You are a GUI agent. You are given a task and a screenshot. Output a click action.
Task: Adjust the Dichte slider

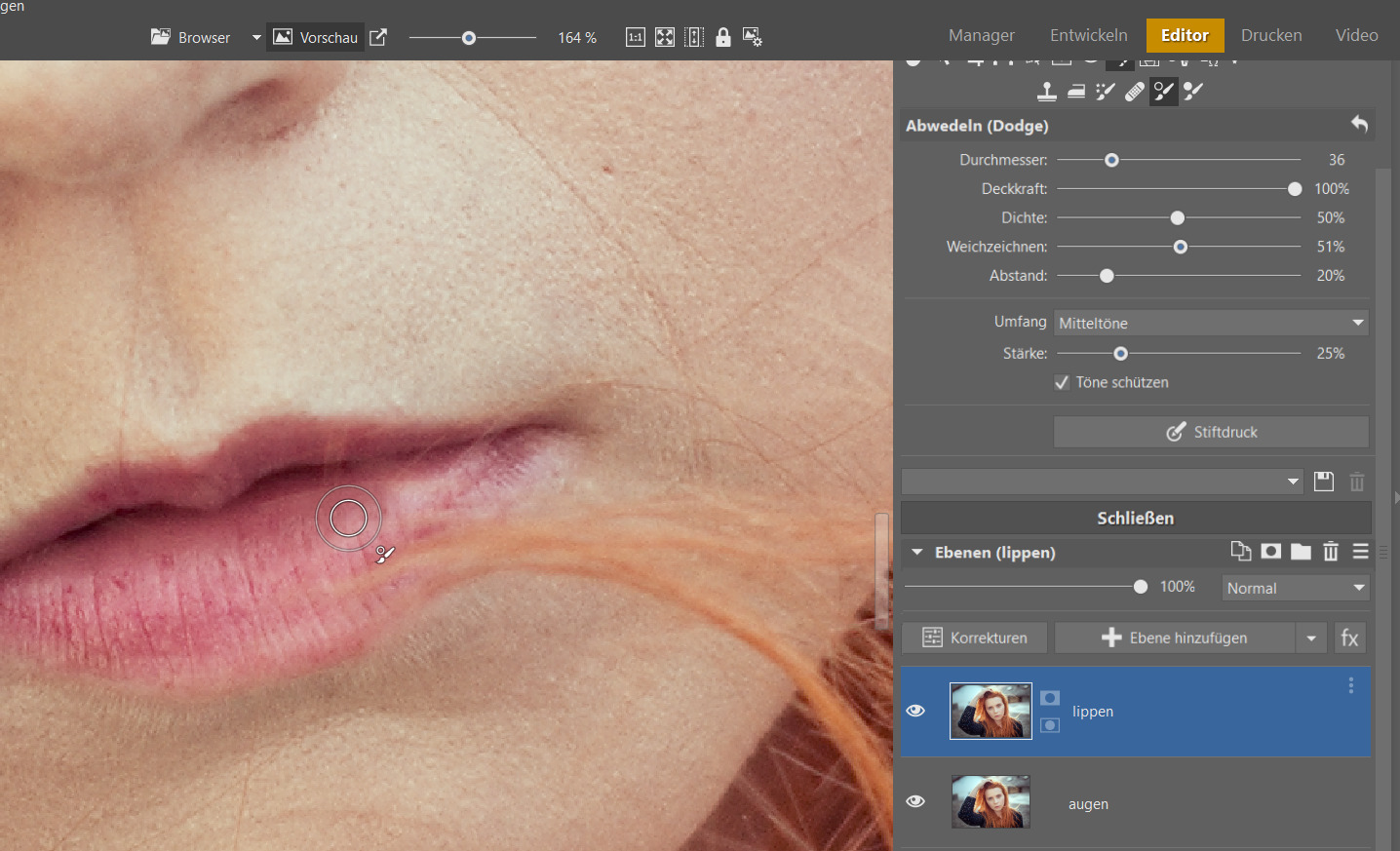click(x=1178, y=218)
